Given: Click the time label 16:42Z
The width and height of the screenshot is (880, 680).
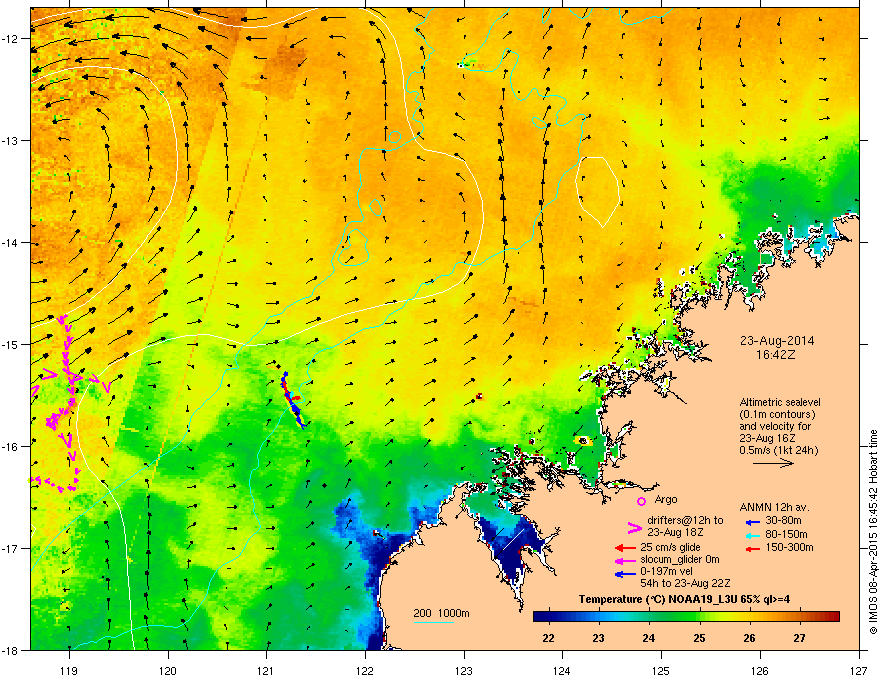Looking at the screenshot, I should 775,355.
